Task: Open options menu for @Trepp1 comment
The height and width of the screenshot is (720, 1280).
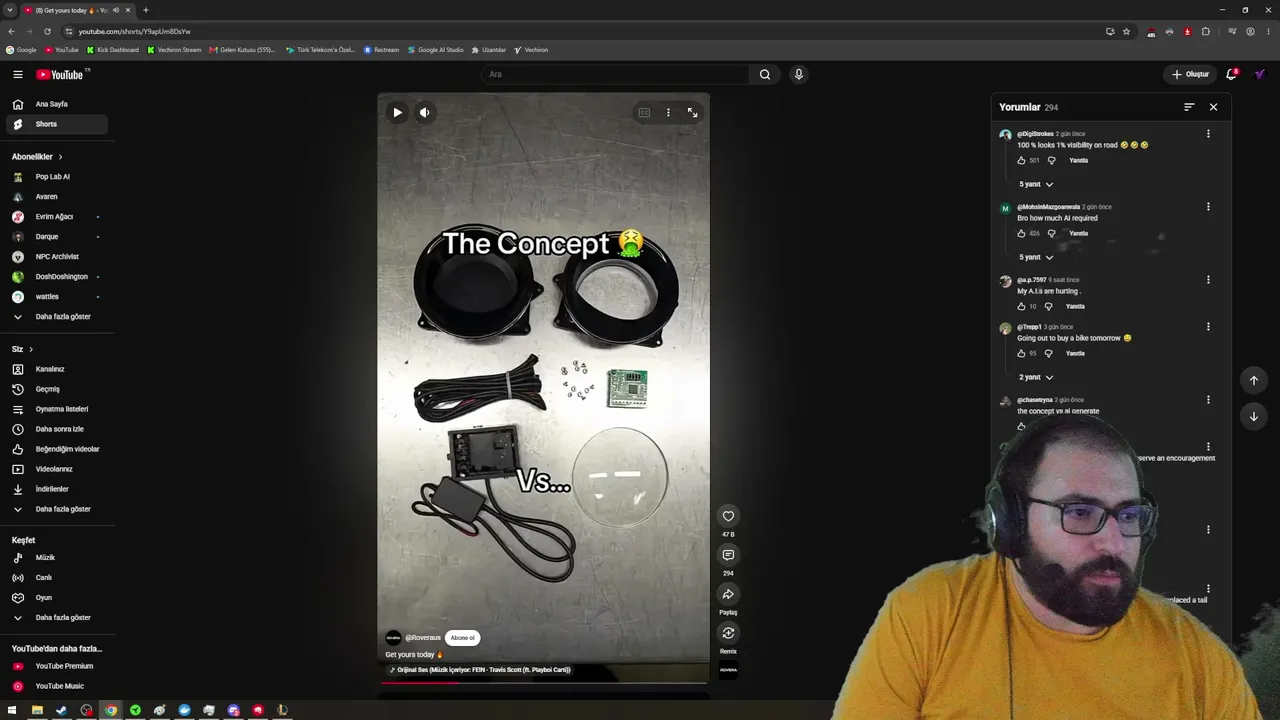Action: pos(1208,327)
